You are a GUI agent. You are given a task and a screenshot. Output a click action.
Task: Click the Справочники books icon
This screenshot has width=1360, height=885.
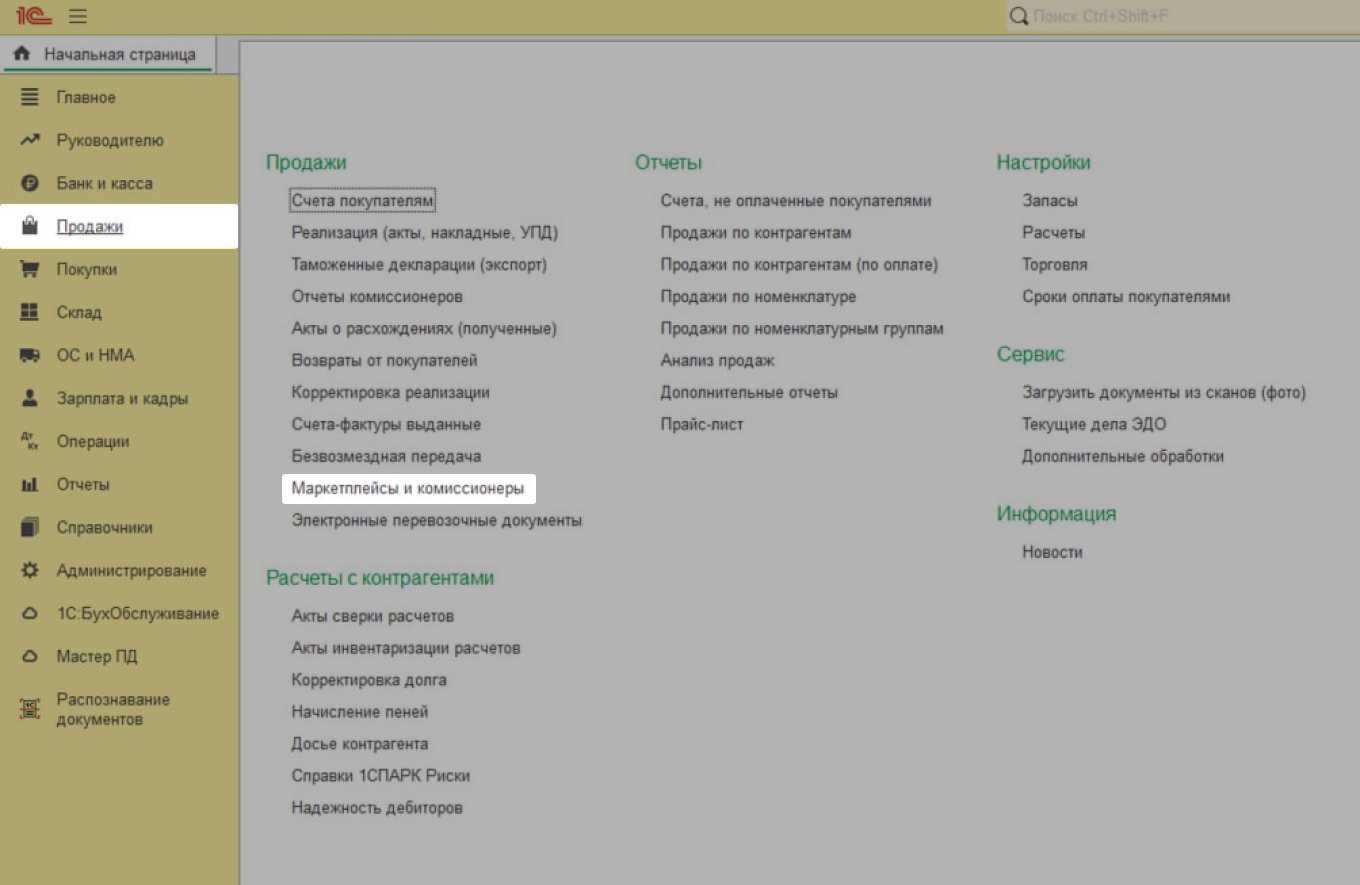(x=30, y=527)
